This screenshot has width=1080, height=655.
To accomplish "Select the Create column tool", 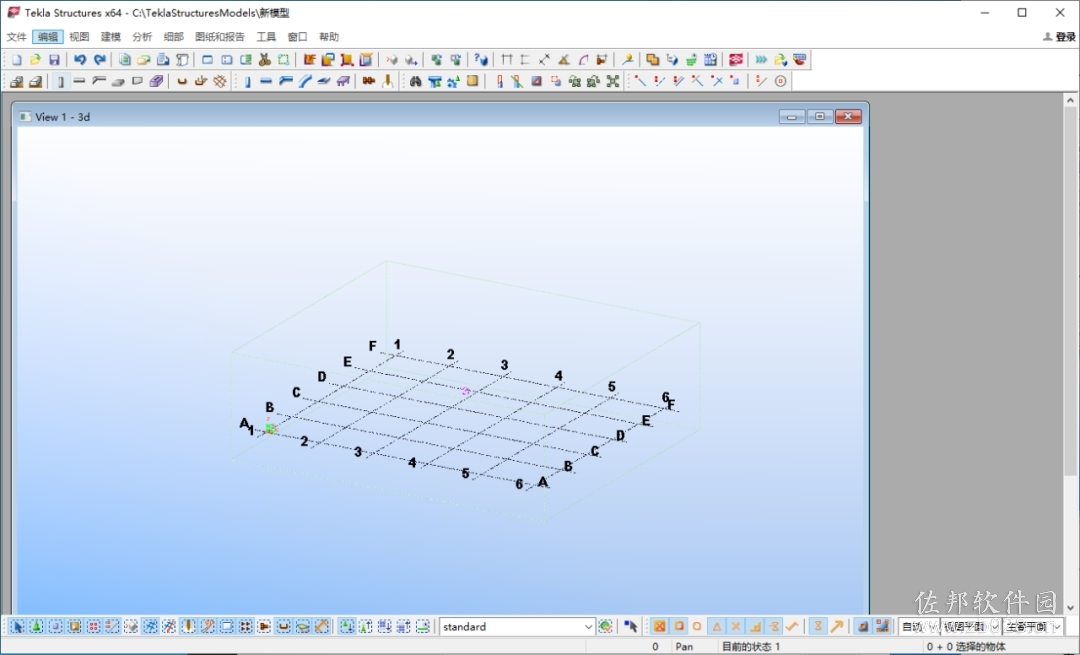I will click(x=247, y=81).
